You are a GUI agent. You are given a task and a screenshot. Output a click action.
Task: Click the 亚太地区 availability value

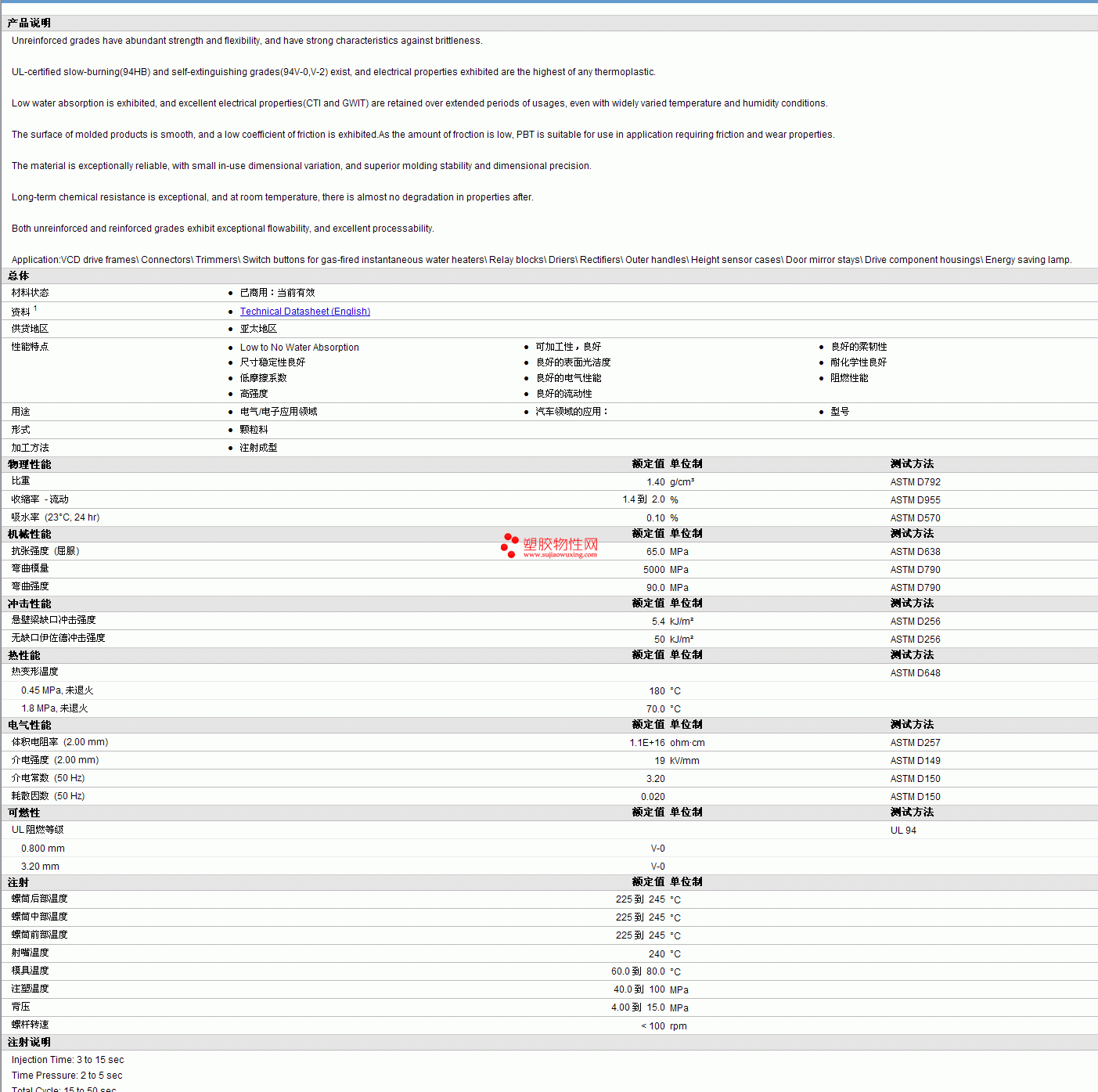click(258, 329)
